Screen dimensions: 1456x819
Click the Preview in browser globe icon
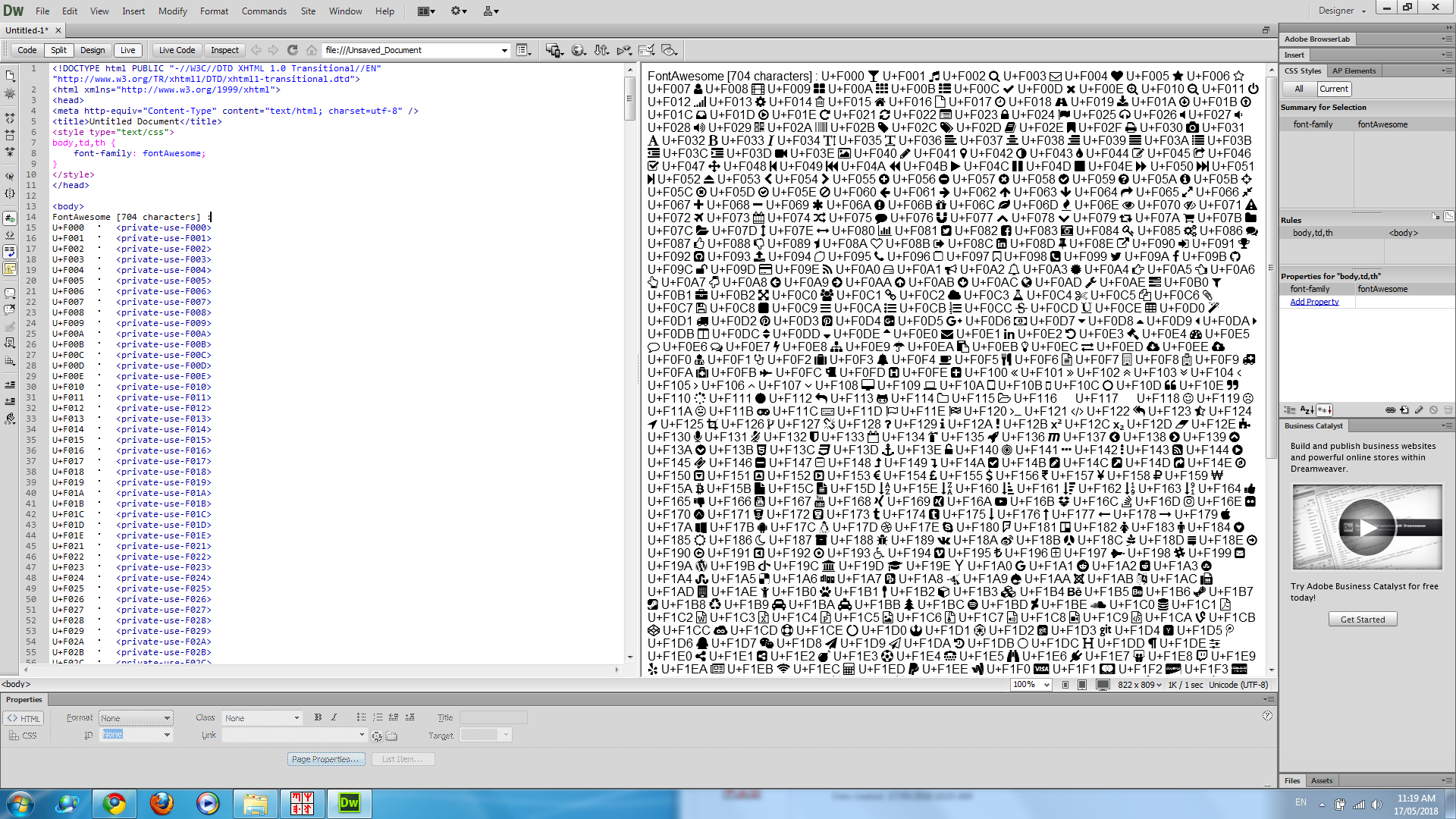(578, 50)
